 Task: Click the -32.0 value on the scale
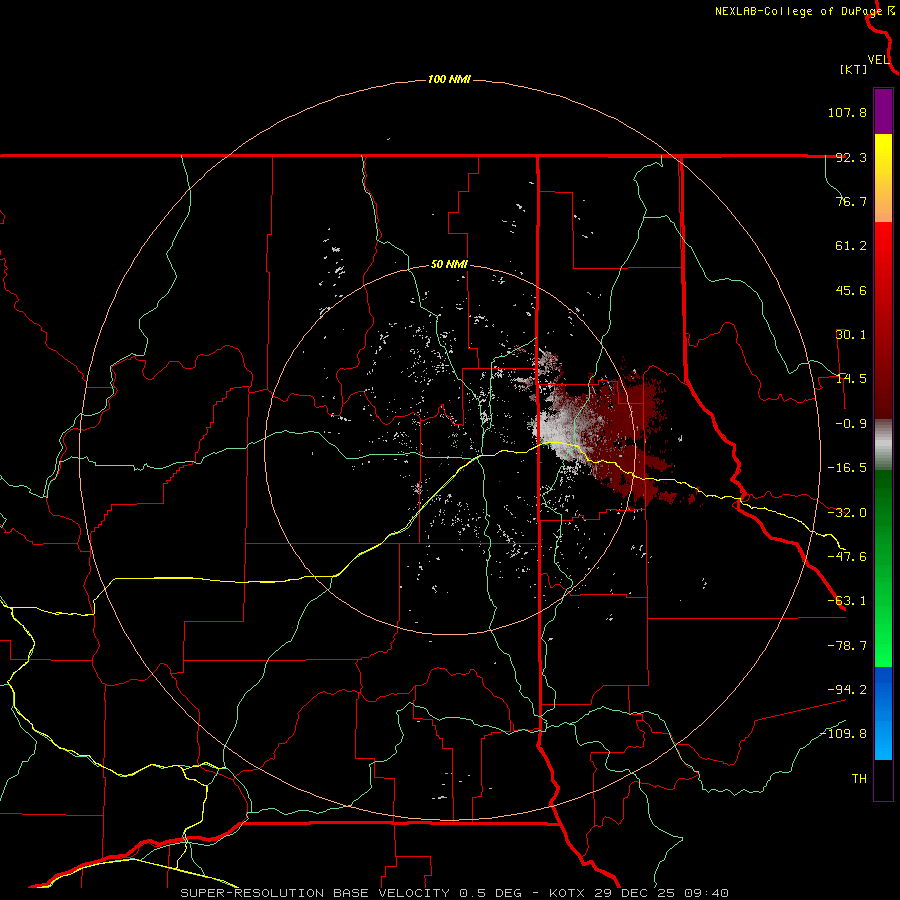coord(847,513)
